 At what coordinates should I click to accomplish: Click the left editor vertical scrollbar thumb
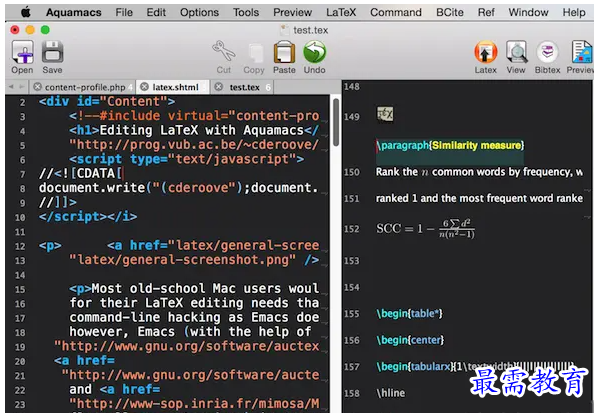click(x=336, y=122)
